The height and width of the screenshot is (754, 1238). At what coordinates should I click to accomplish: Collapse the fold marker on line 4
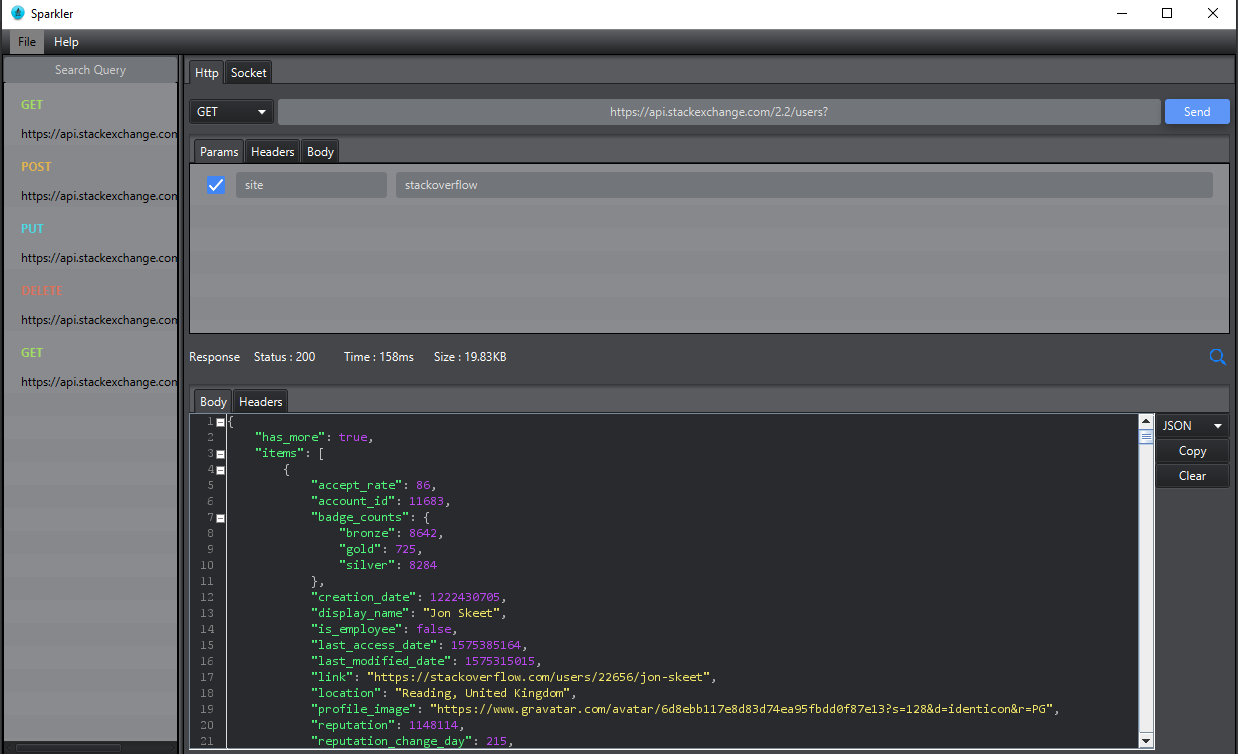point(220,470)
